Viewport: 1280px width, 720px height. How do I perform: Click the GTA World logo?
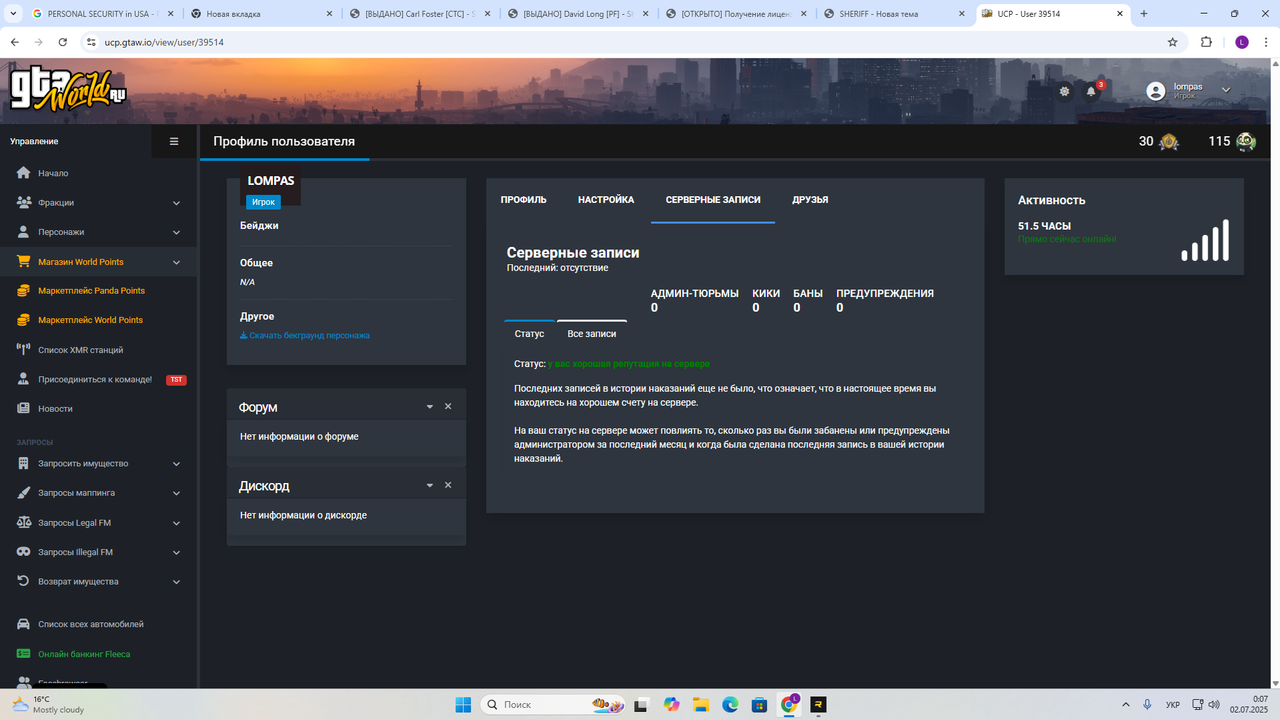(69, 90)
